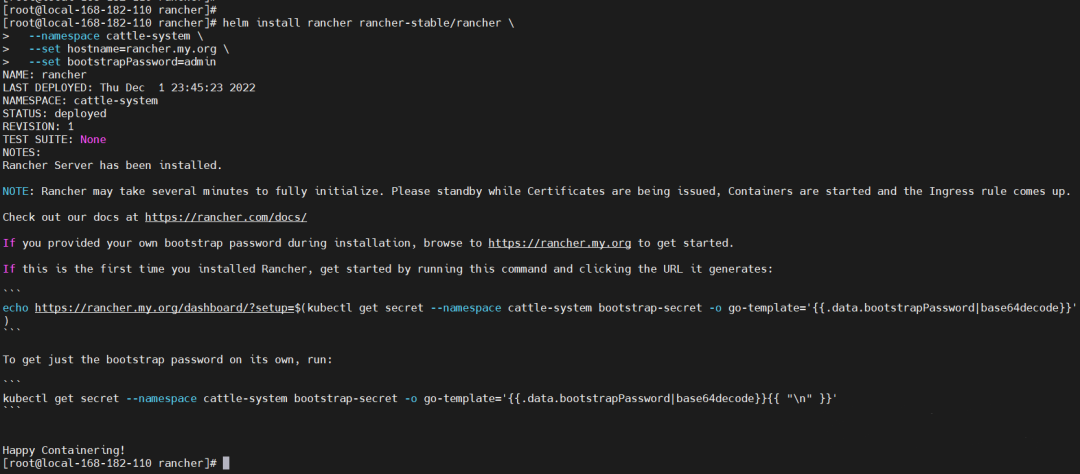This screenshot has width=1080, height=474.
Task: Click 'NOTE: Rancher may take several minutes' line
Action: pos(537,191)
